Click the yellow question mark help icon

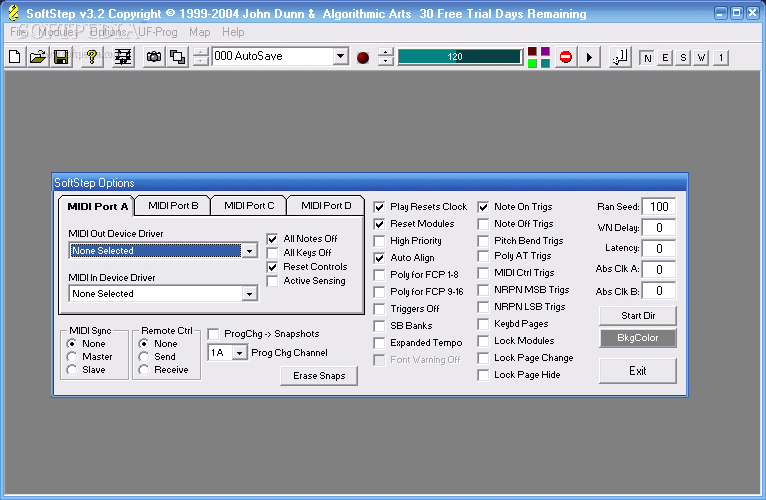coord(91,57)
